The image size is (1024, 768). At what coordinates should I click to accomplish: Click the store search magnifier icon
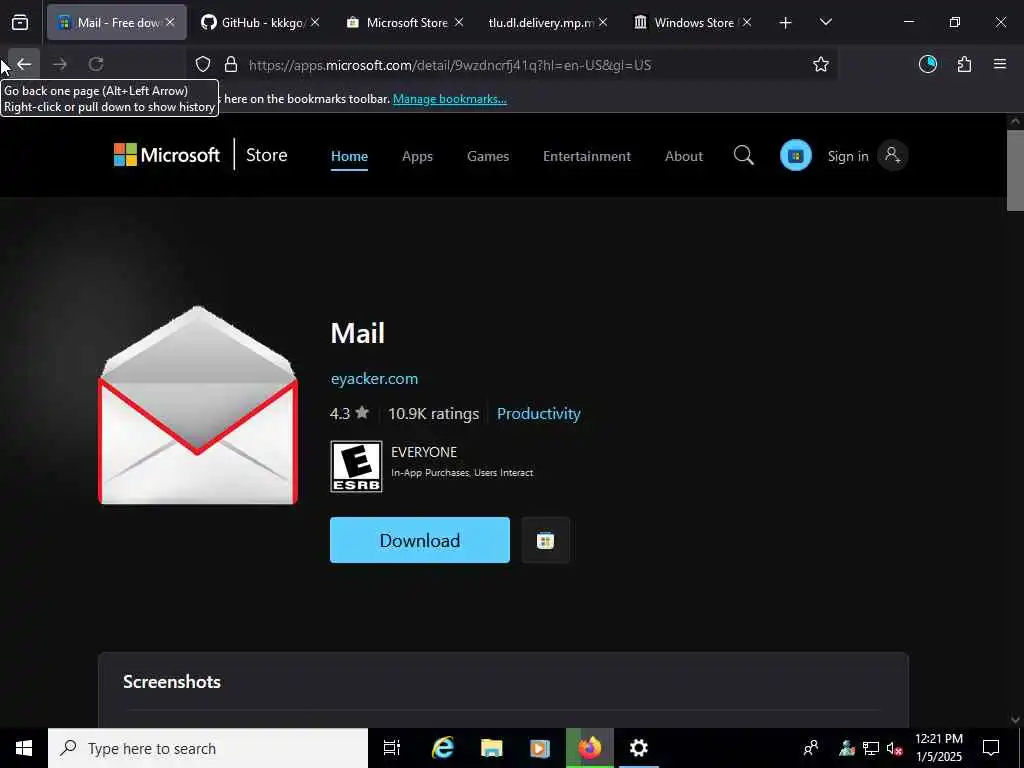click(744, 155)
